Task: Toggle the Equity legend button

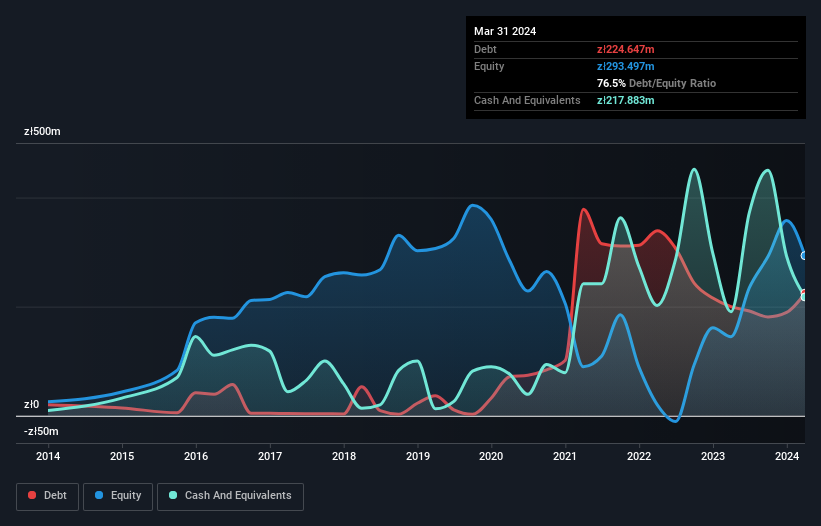Action: pyautogui.click(x=118, y=496)
